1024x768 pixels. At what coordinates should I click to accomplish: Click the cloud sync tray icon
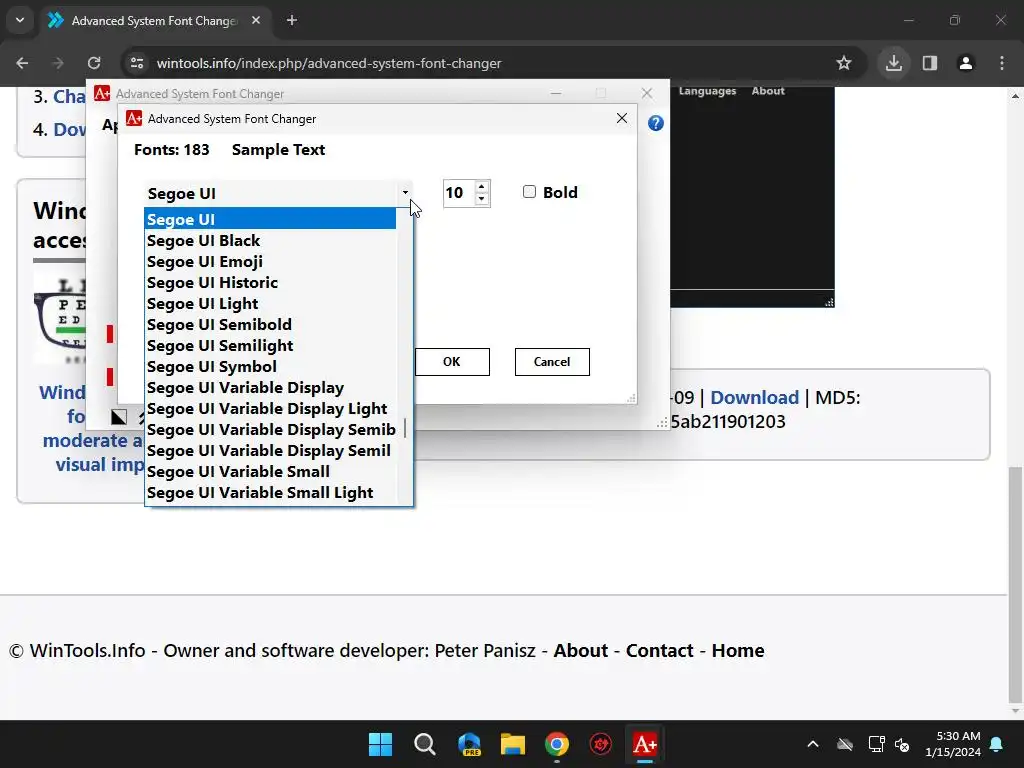click(844, 744)
